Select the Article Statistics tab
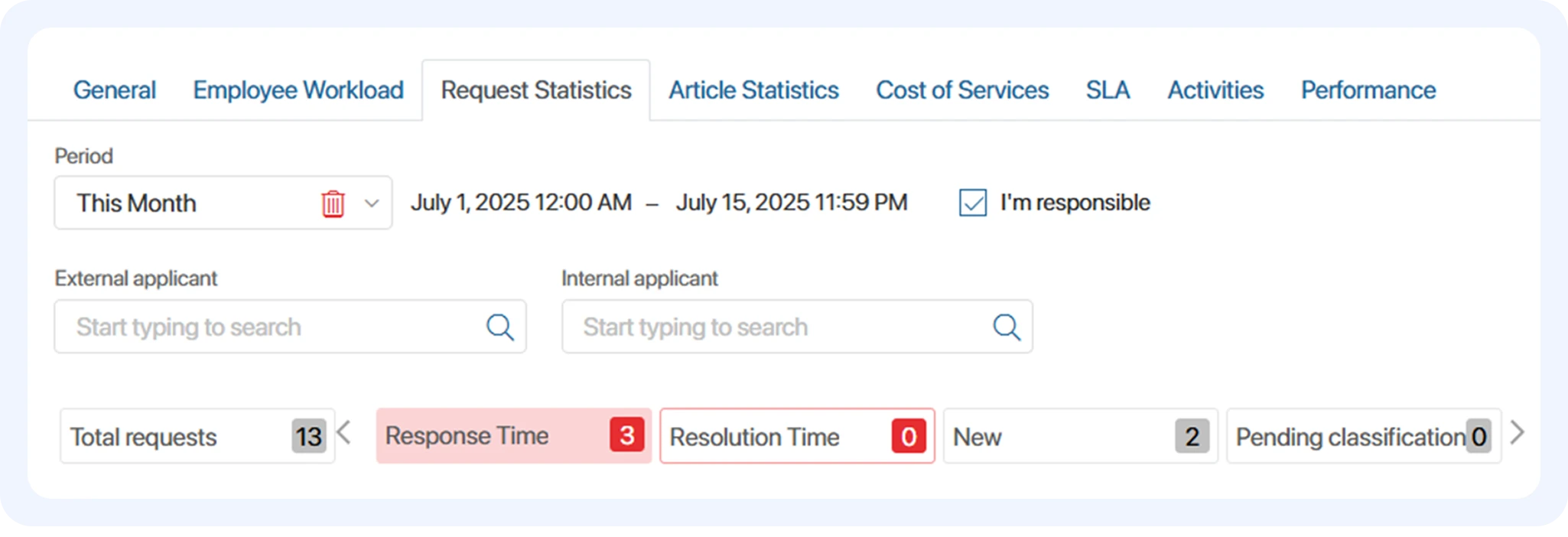Viewport: 1568px width, 537px height. [753, 90]
